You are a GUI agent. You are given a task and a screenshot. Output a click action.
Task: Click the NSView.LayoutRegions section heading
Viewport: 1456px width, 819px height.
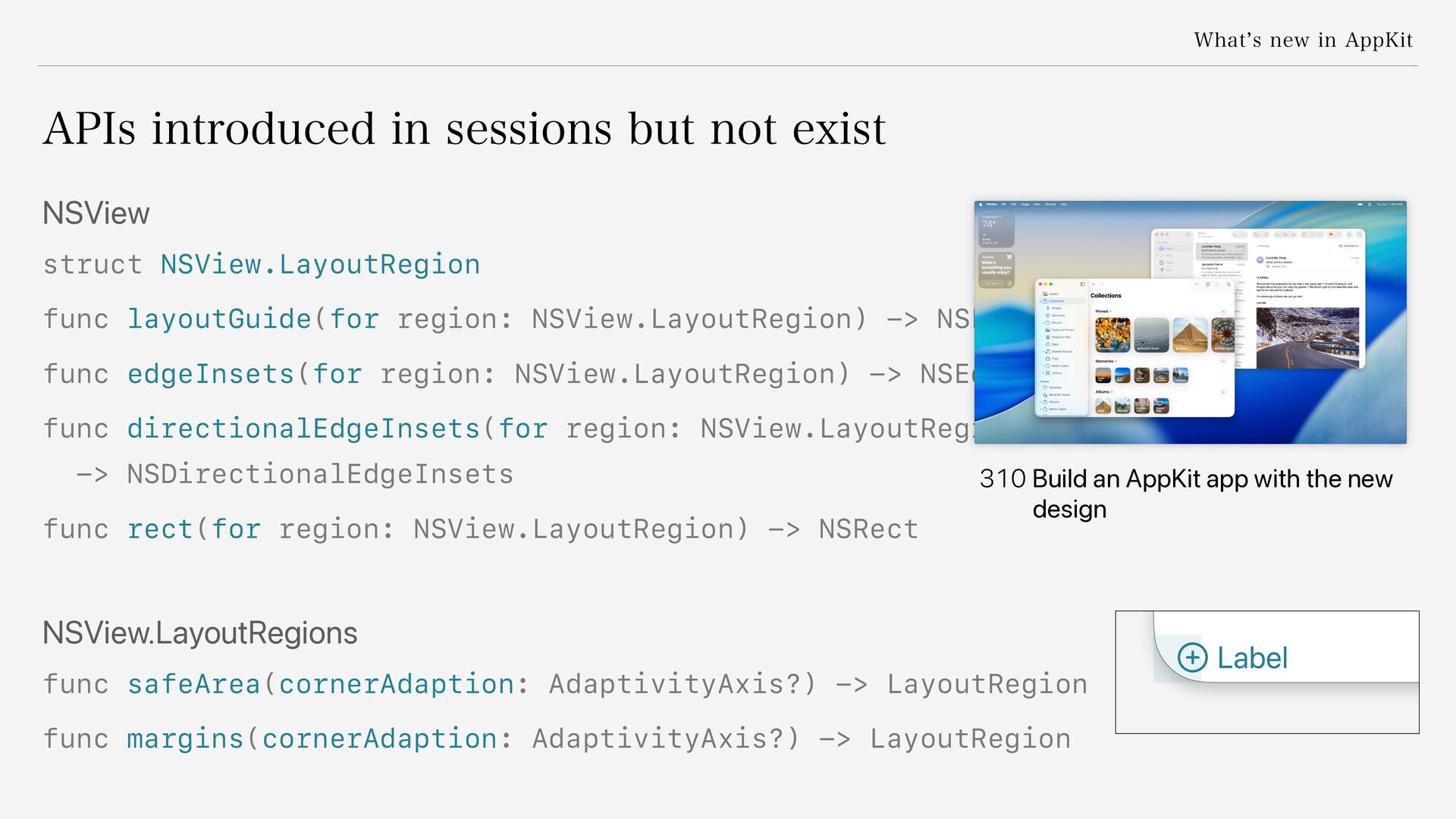[x=199, y=633]
